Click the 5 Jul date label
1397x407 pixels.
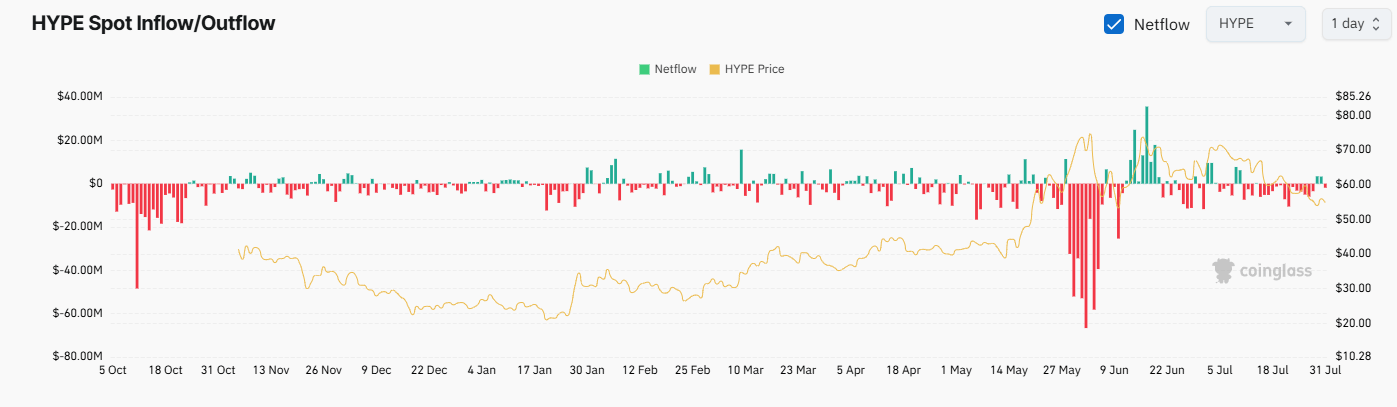(x=1220, y=370)
